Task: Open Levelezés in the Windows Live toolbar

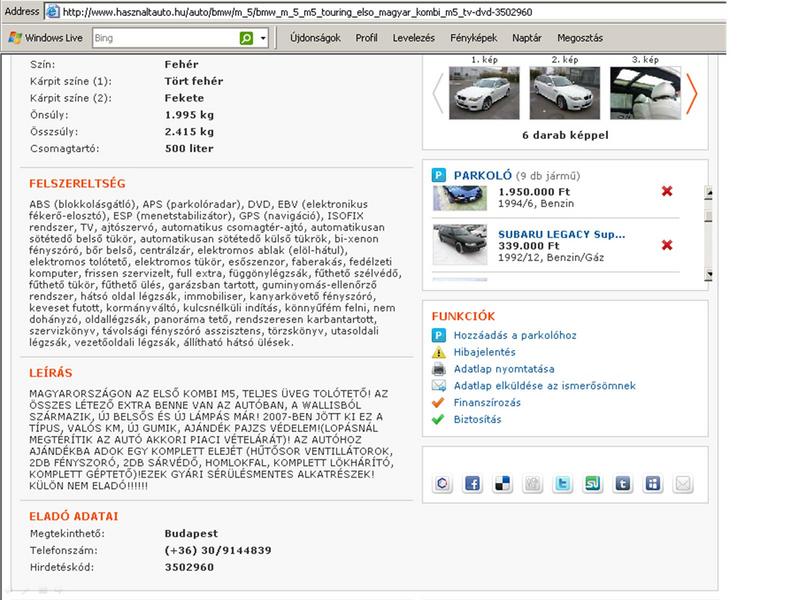Action: tap(414, 38)
